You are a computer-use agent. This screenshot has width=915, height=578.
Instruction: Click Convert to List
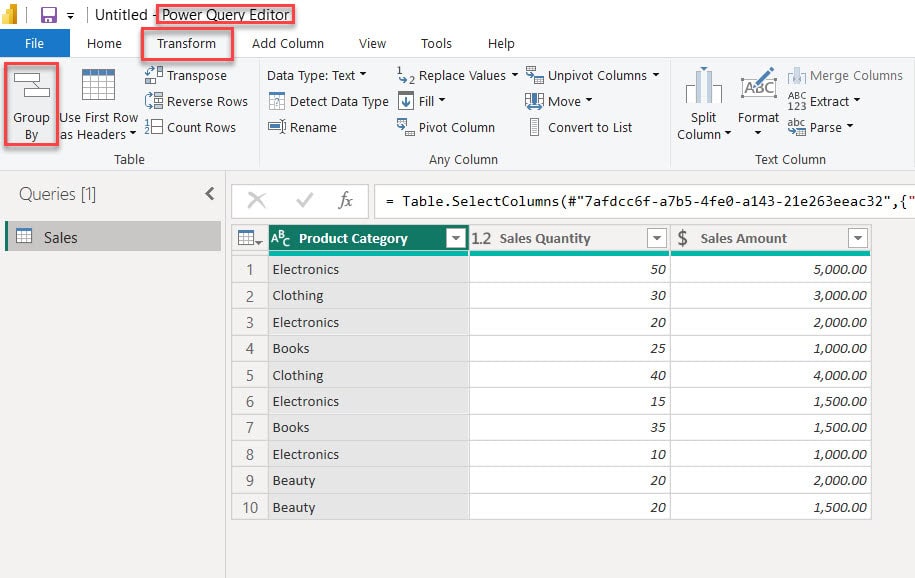(581, 127)
